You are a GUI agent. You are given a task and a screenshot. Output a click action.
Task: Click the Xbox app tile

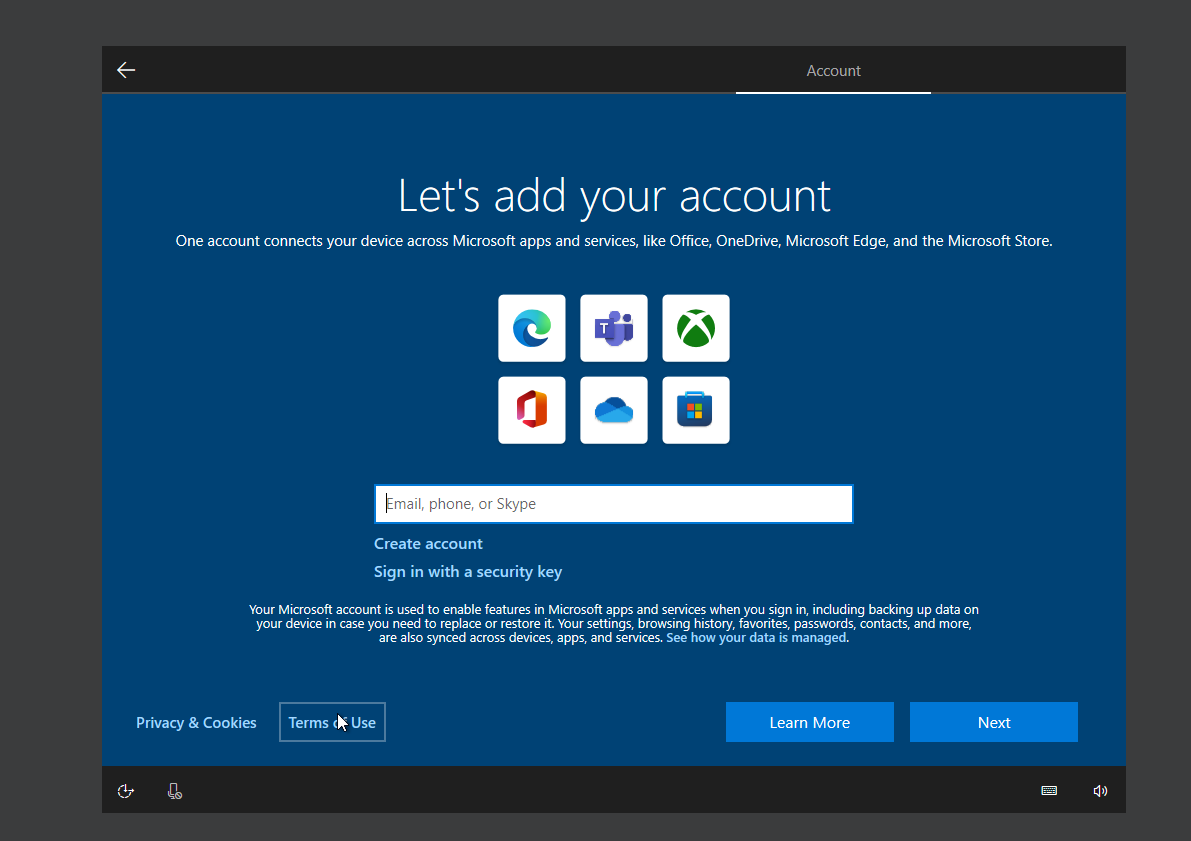point(696,328)
